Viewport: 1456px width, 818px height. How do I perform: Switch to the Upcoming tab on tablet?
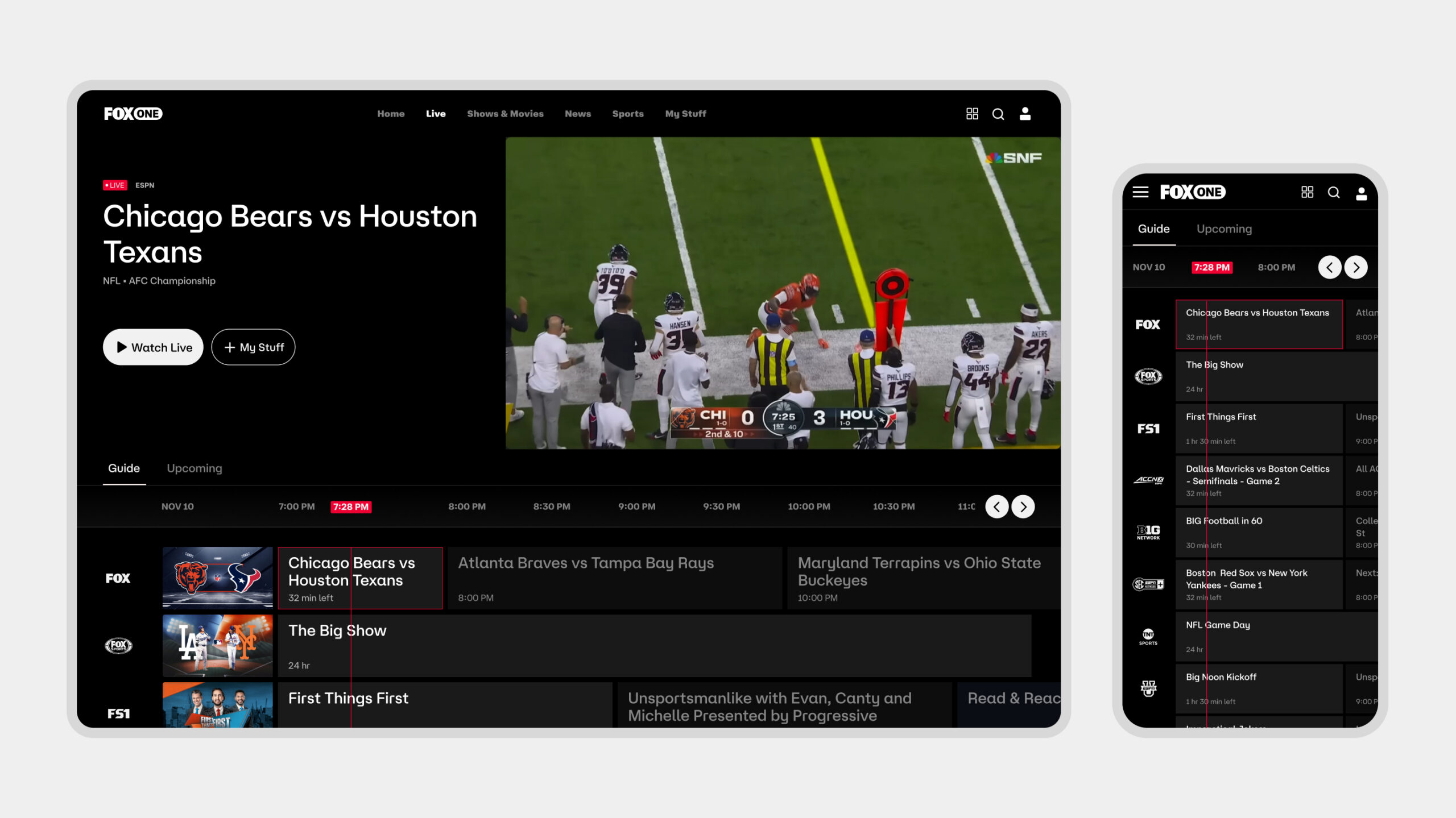[x=194, y=468]
